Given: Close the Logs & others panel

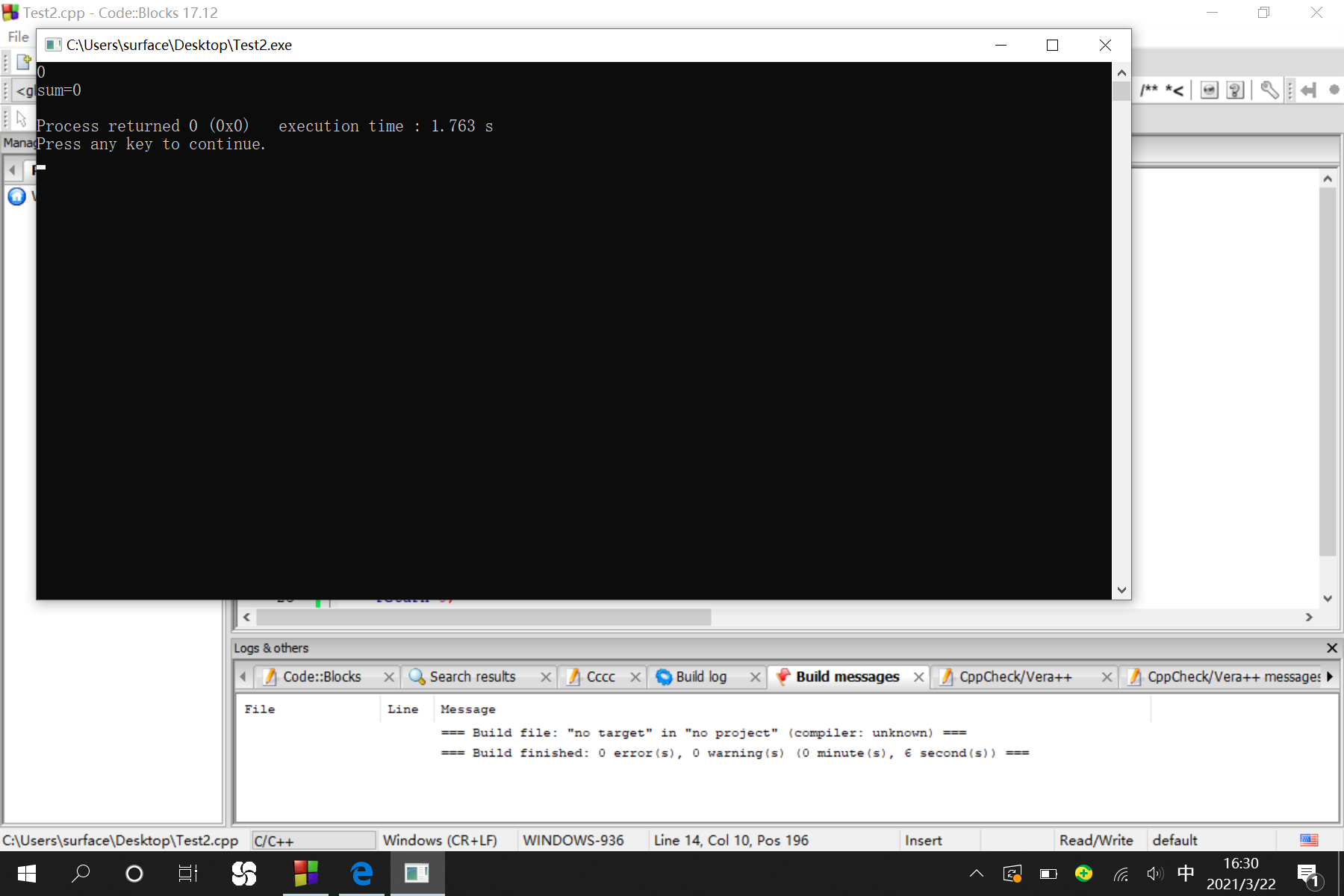Looking at the screenshot, I should (1332, 647).
